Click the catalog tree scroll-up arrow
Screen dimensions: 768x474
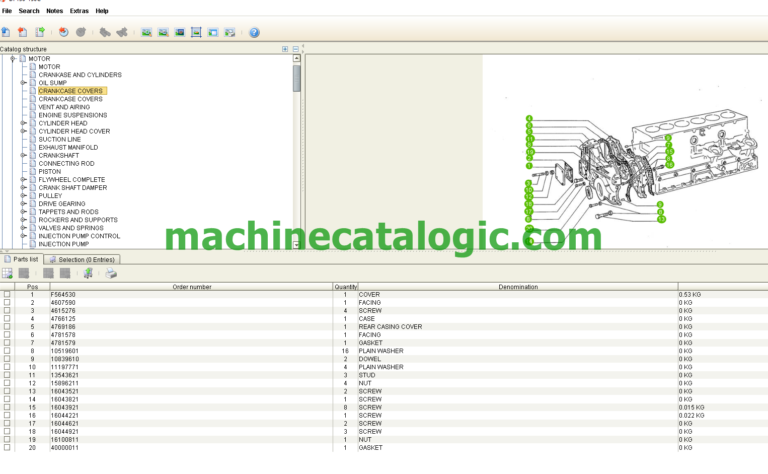[x=296, y=58]
